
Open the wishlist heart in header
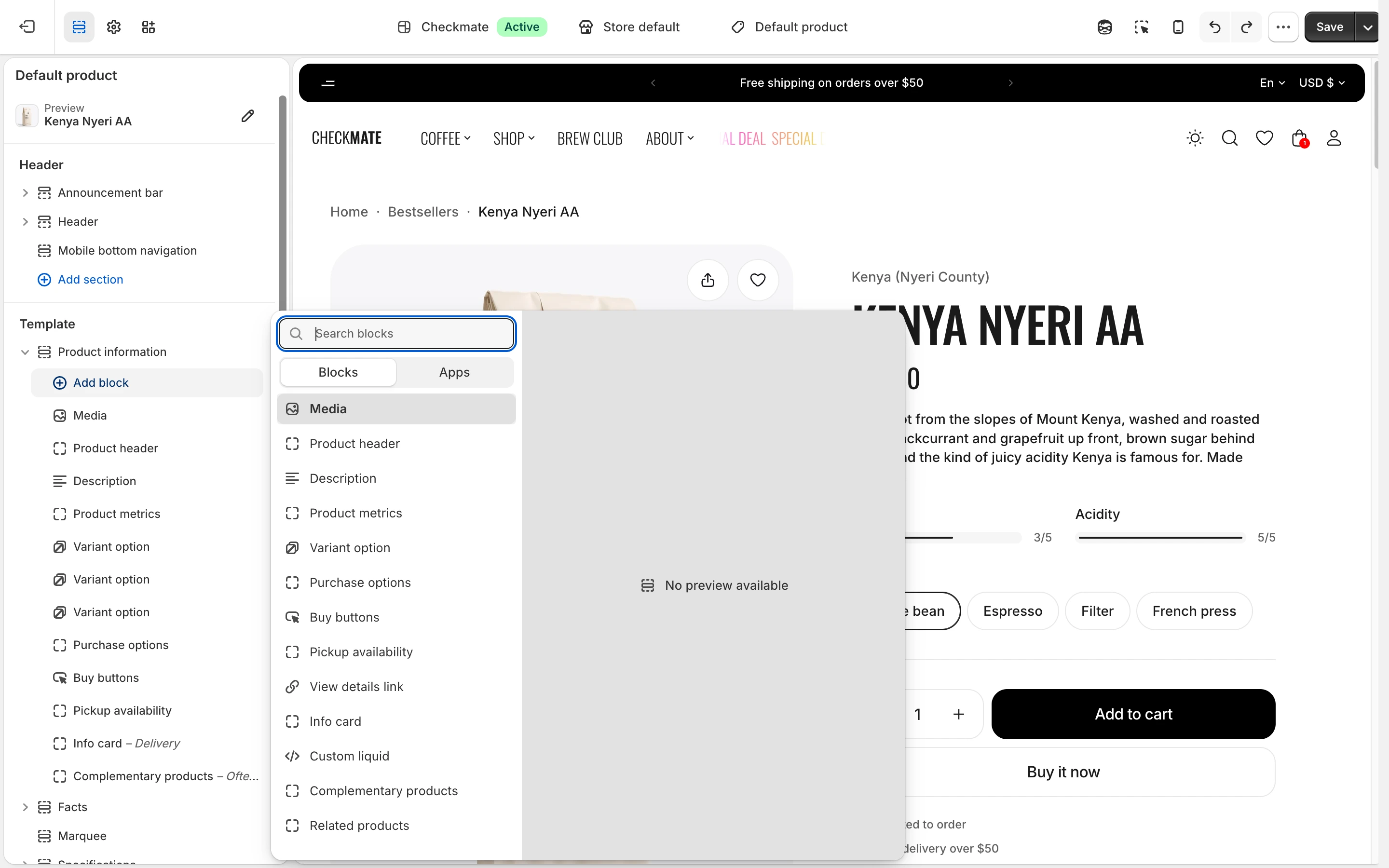point(1265,138)
